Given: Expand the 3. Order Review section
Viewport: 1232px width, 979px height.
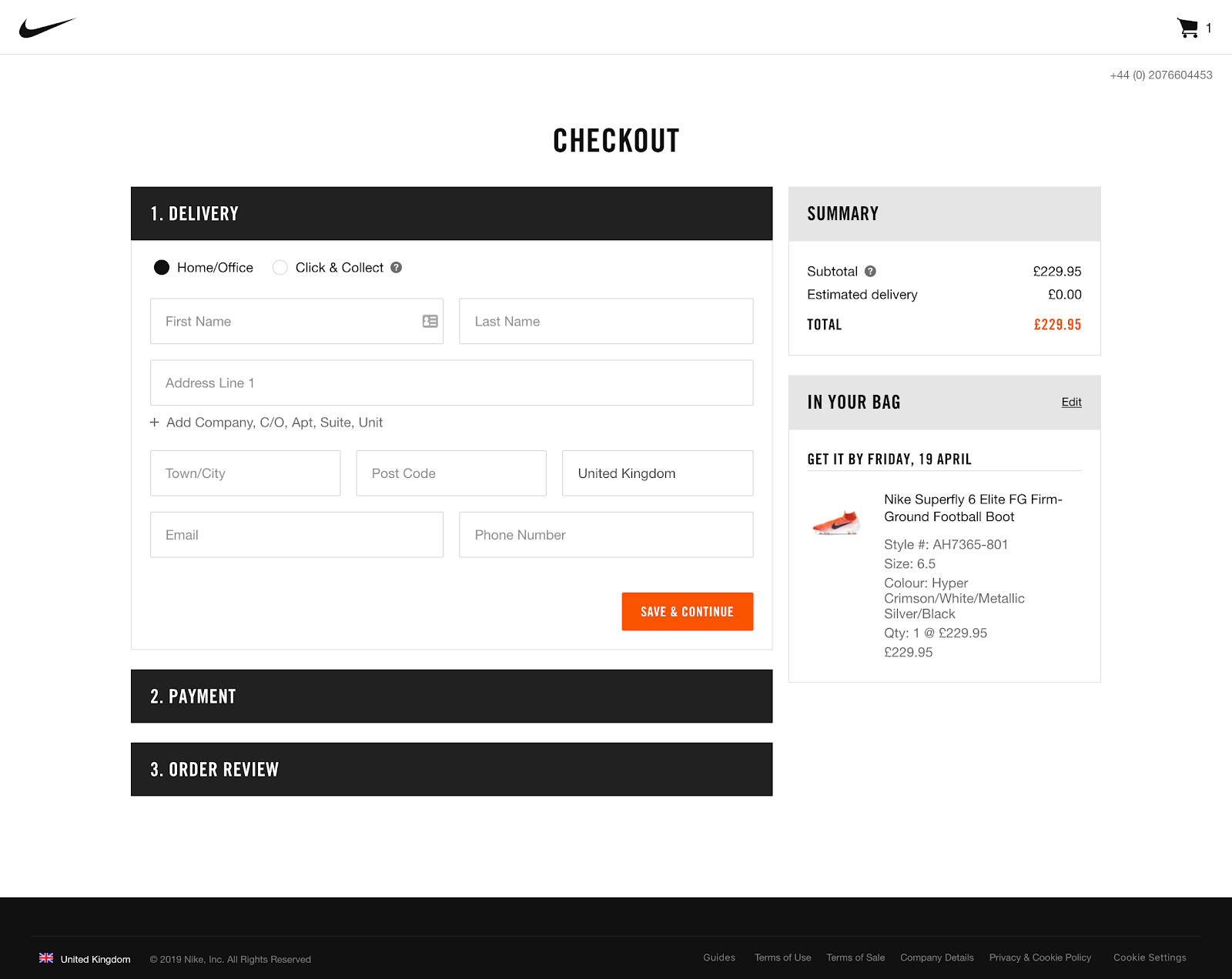Looking at the screenshot, I should pos(451,770).
